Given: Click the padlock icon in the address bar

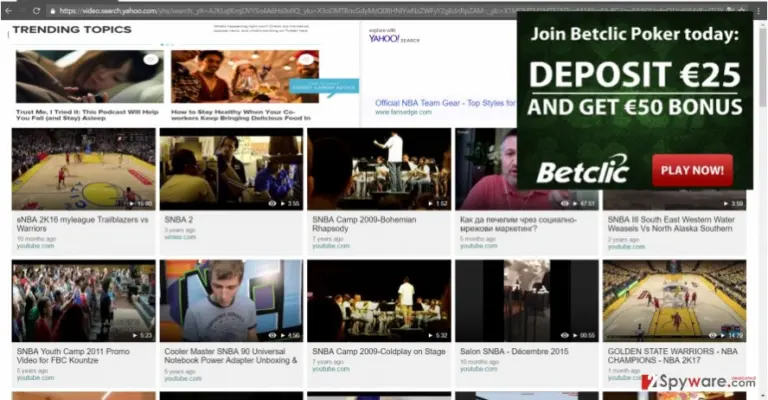Looking at the screenshot, I should pyautogui.click(x=52, y=10).
